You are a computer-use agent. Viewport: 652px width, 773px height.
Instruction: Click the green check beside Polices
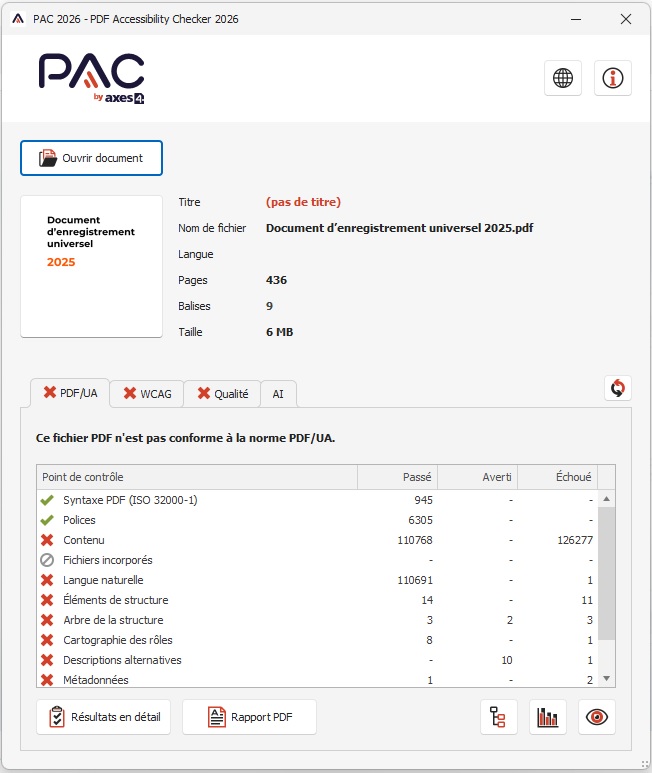[x=47, y=520]
